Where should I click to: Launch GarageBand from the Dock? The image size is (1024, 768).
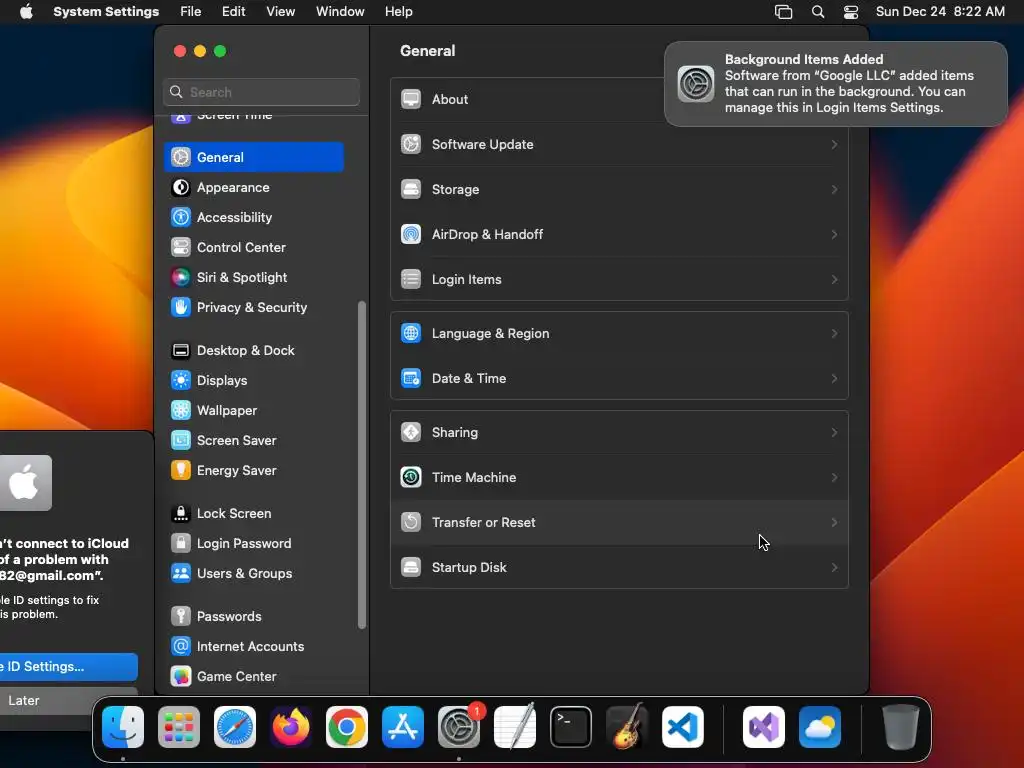point(627,727)
